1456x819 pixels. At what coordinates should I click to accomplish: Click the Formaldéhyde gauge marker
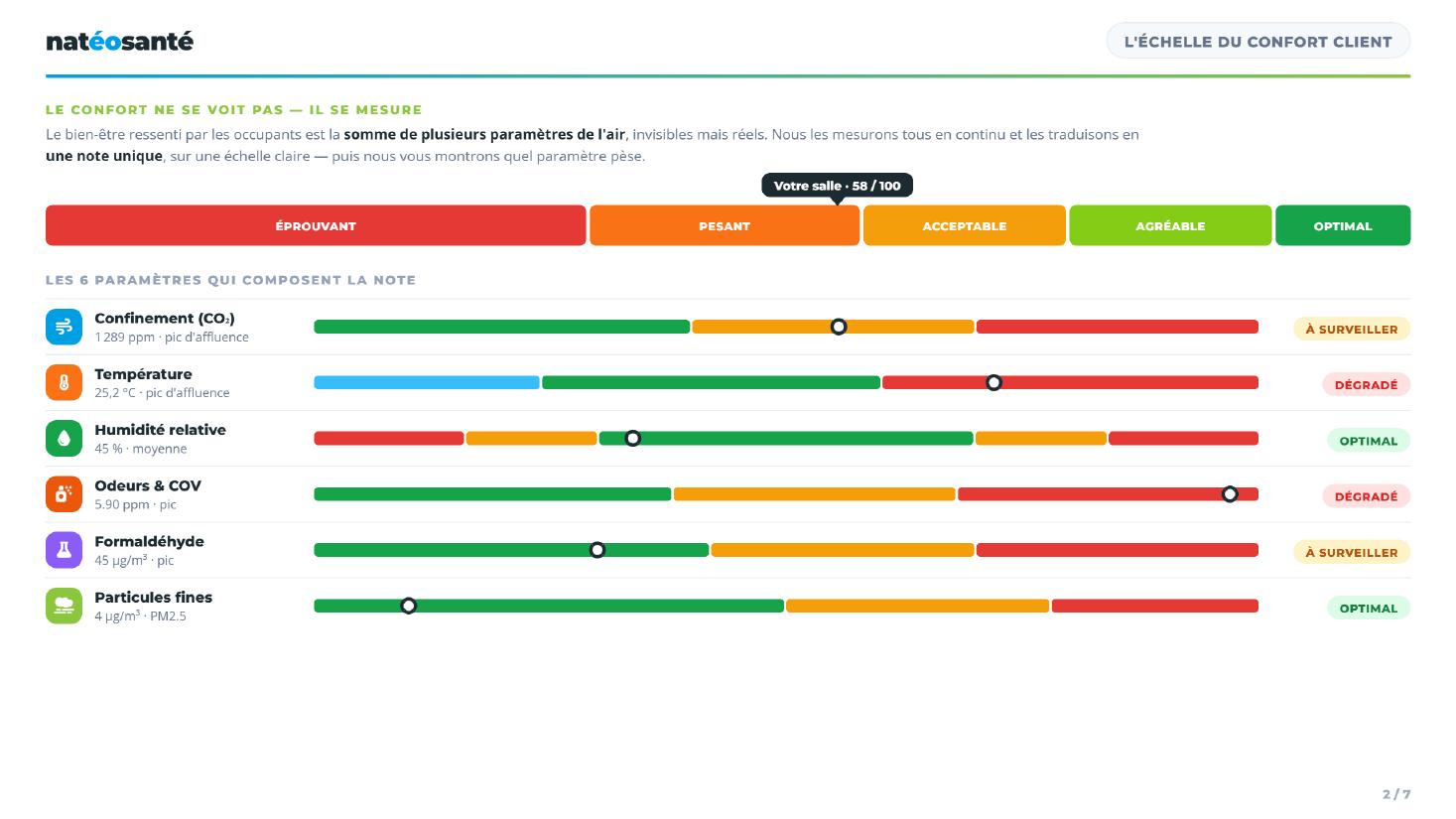coord(597,550)
